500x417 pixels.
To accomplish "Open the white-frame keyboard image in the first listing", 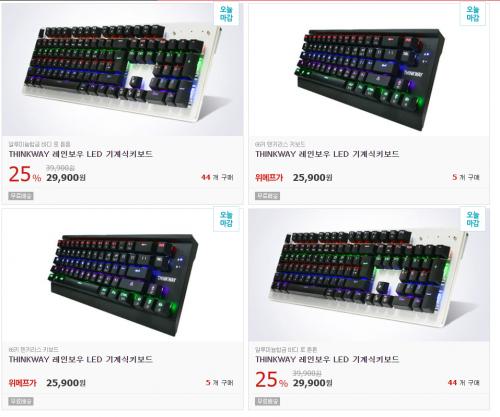I will coord(122,69).
